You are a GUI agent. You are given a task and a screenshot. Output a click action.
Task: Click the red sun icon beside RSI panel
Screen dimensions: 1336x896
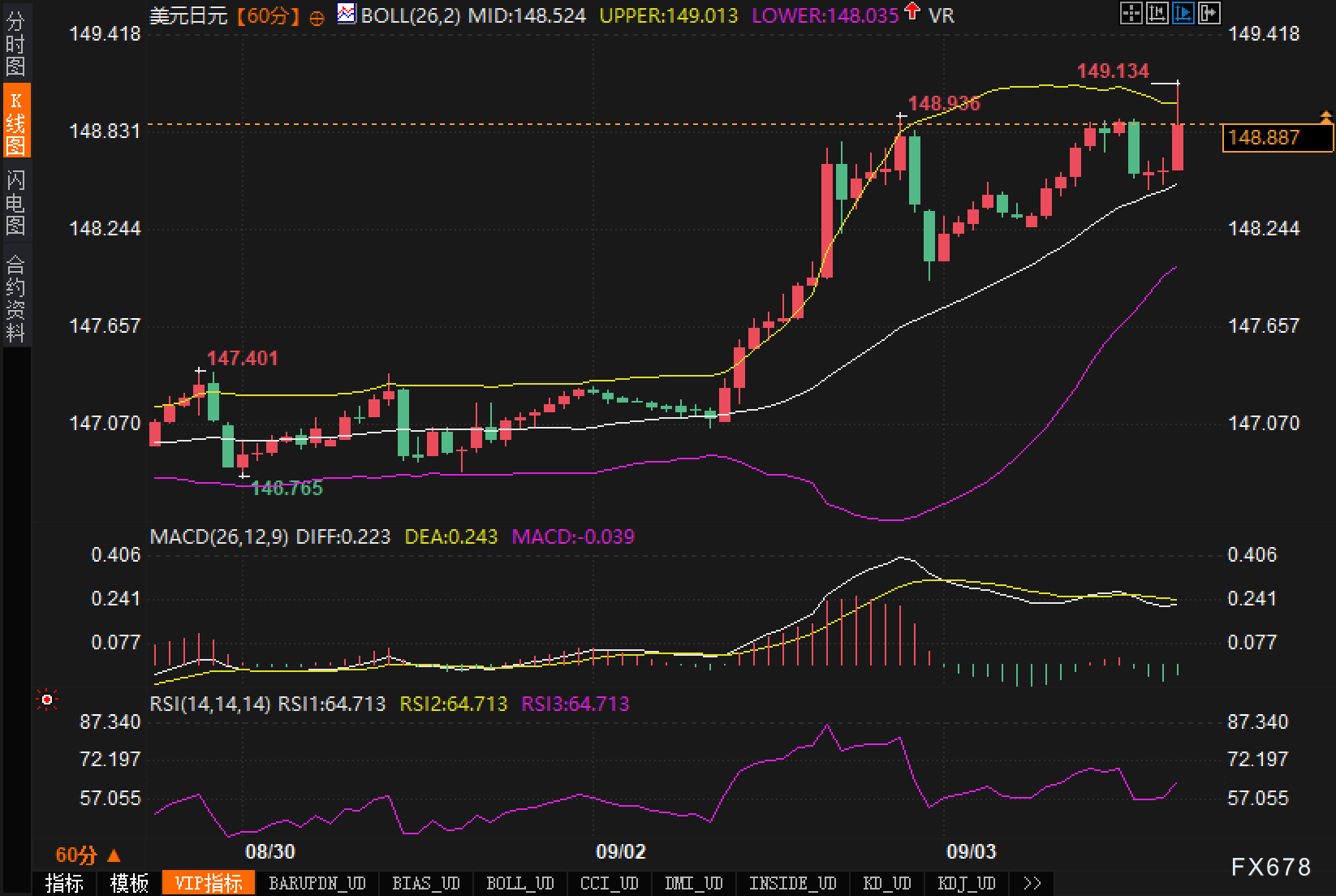coord(47,700)
